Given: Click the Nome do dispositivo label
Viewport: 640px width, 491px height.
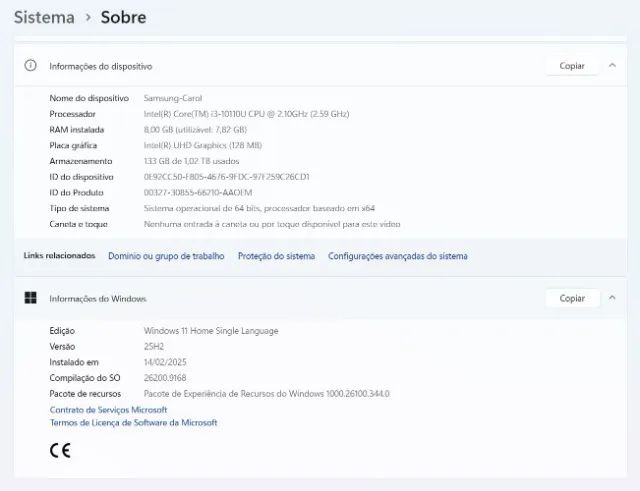Looking at the screenshot, I should (89, 98).
